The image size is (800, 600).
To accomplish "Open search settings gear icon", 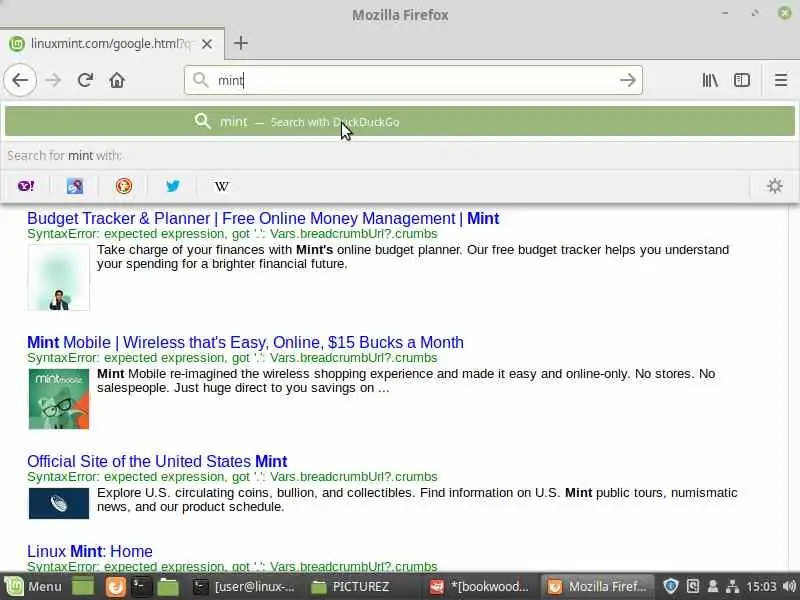I will pyautogui.click(x=774, y=186).
